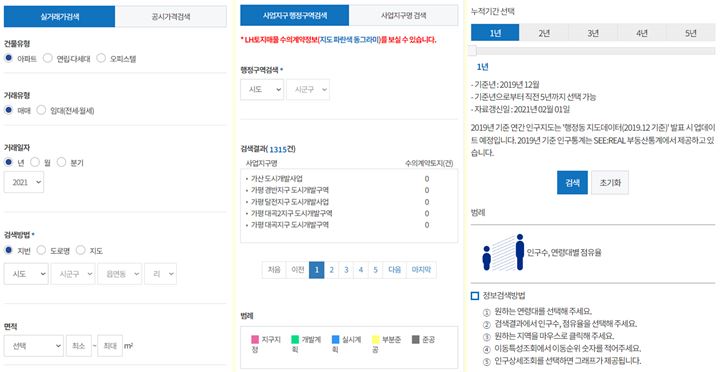The width and height of the screenshot is (720, 372).
Task: Choose 매매 transaction type
Action: (8, 110)
